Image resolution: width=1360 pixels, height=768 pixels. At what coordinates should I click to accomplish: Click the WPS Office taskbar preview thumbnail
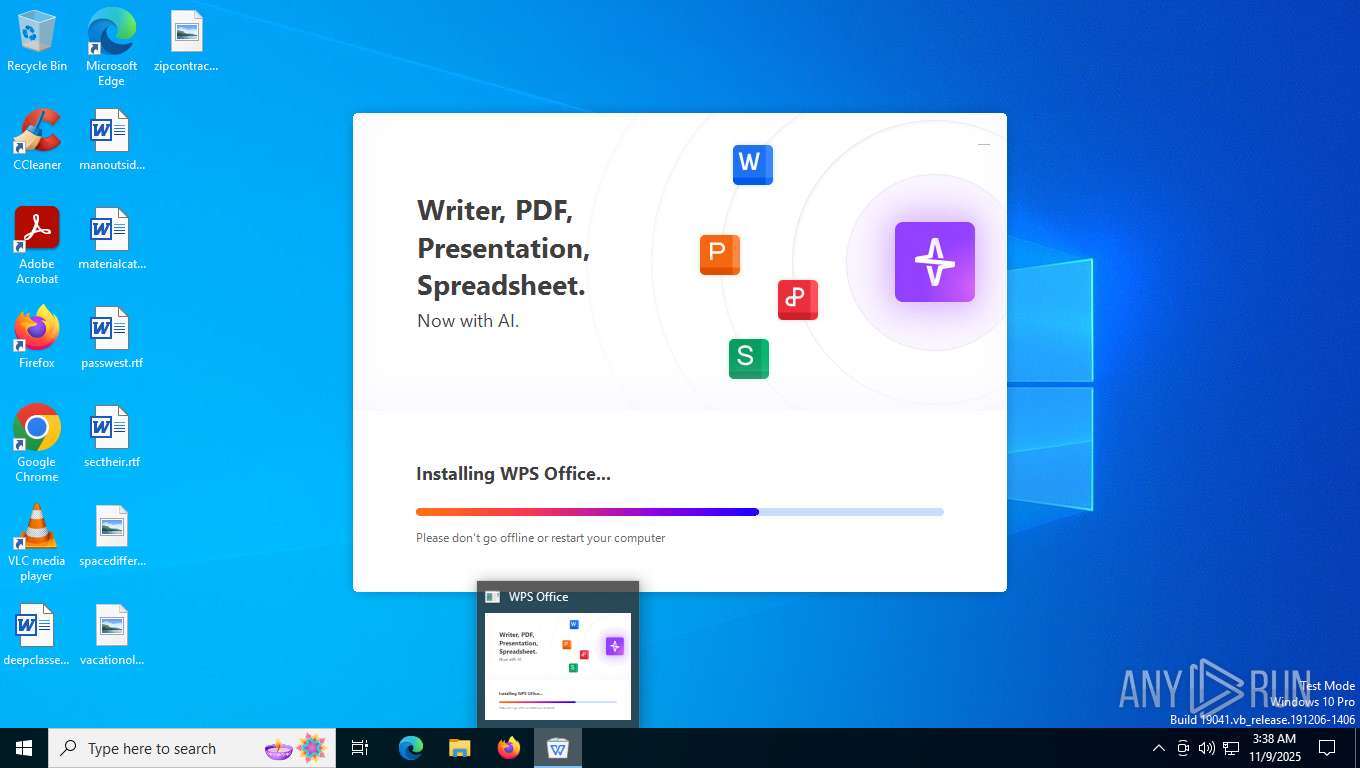click(x=558, y=666)
